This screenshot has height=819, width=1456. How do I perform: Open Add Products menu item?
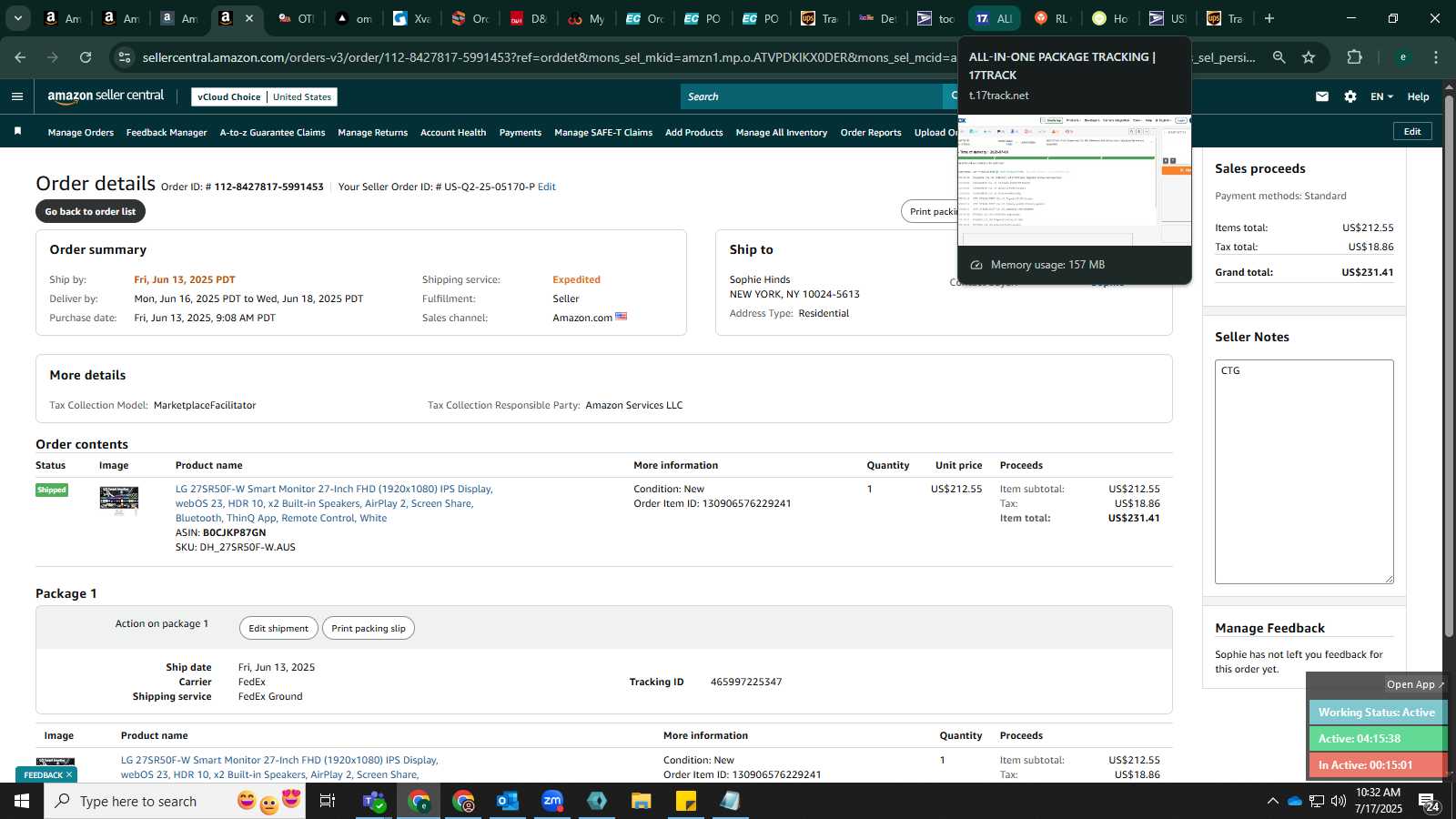694,133
